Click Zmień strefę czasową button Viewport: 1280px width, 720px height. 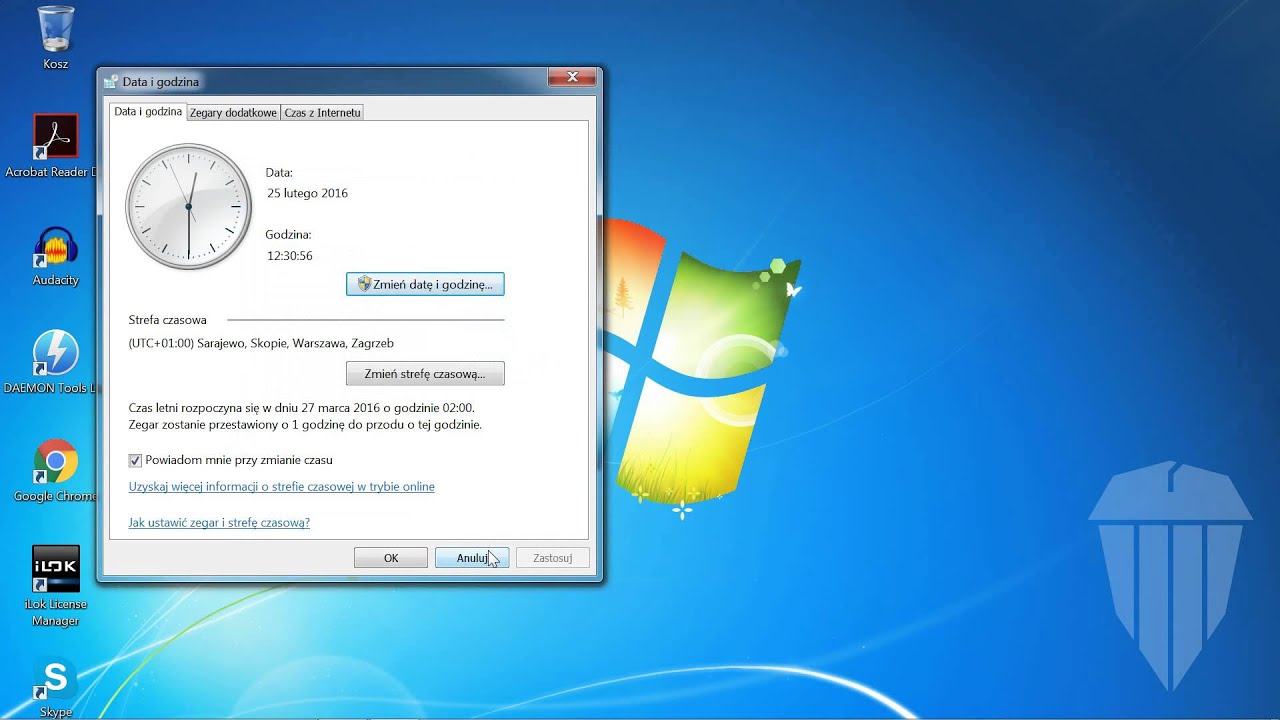425,373
